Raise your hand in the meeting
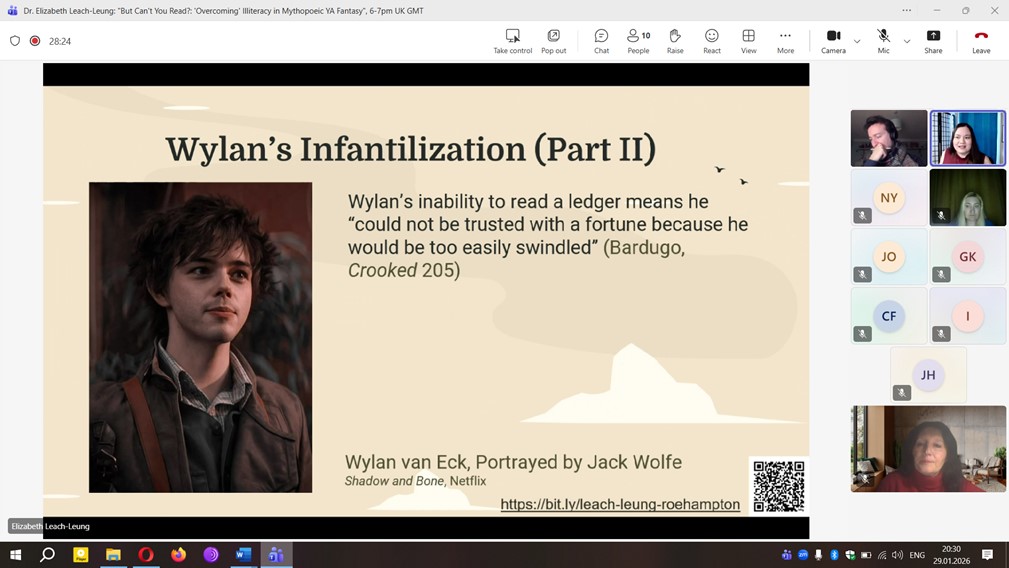 (675, 41)
